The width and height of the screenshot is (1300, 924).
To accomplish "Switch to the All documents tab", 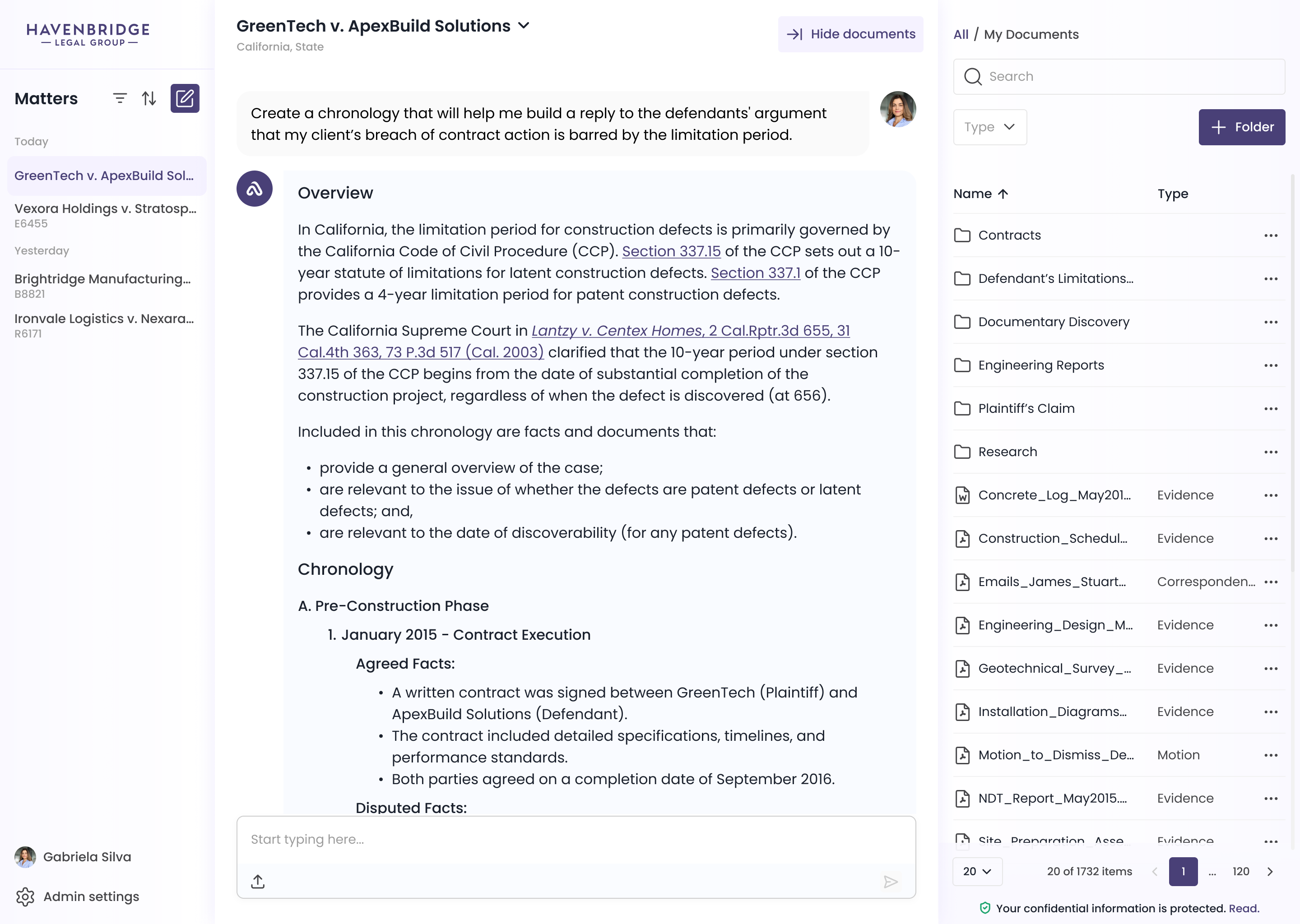I will 960,35.
